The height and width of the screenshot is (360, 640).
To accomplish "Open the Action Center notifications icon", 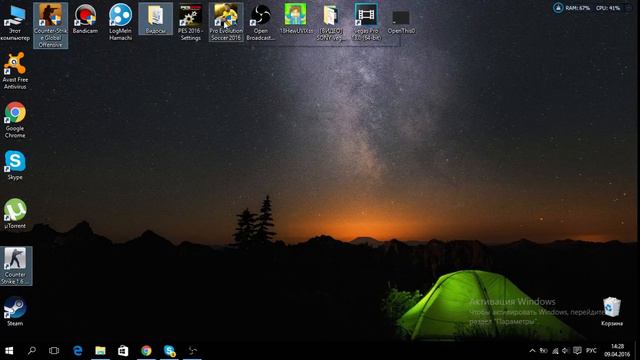I will pyautogui.click(x=577, y=351).
